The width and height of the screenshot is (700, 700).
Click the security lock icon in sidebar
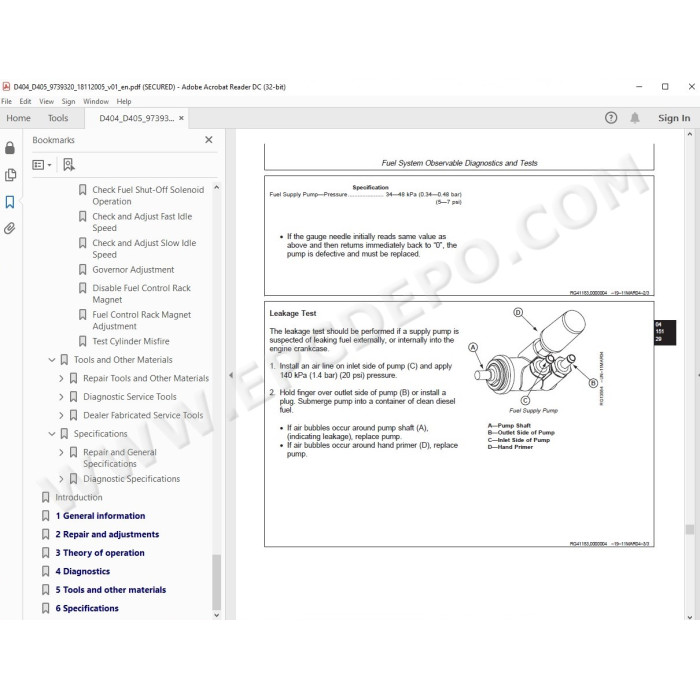click(x=10, y=148)
